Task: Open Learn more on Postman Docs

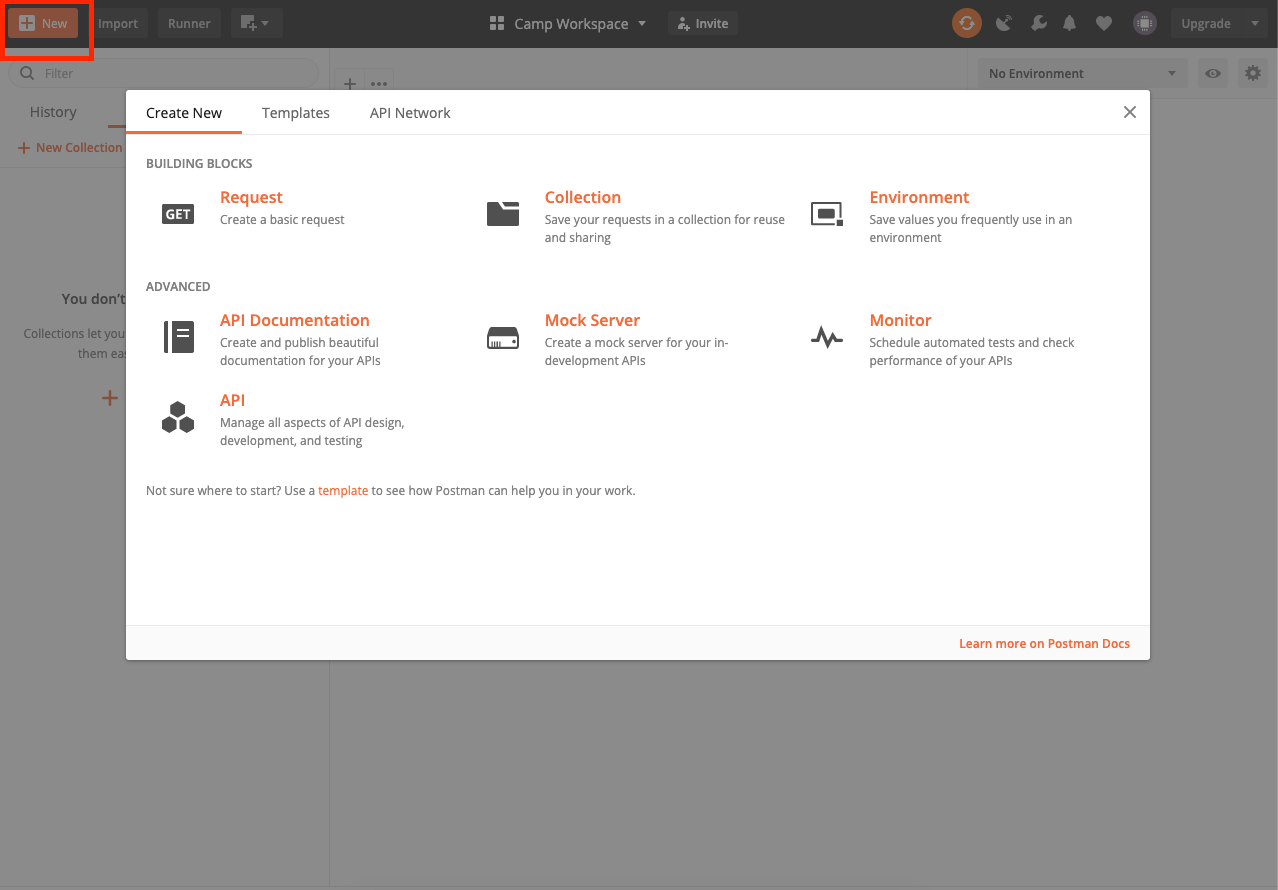Action: (x=1044, y=643)
